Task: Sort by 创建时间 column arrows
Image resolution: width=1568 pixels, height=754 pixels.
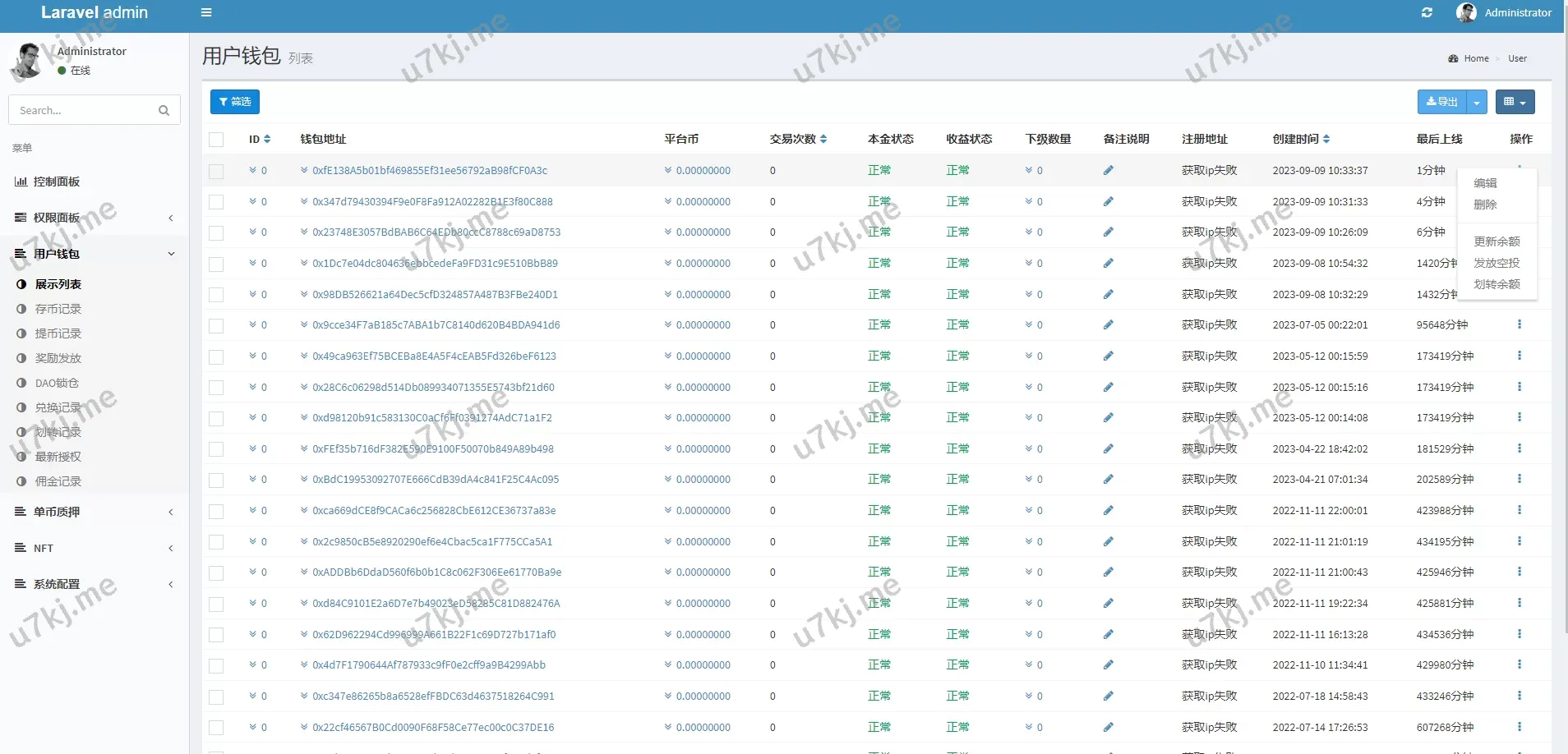Action: (1326, 140)
